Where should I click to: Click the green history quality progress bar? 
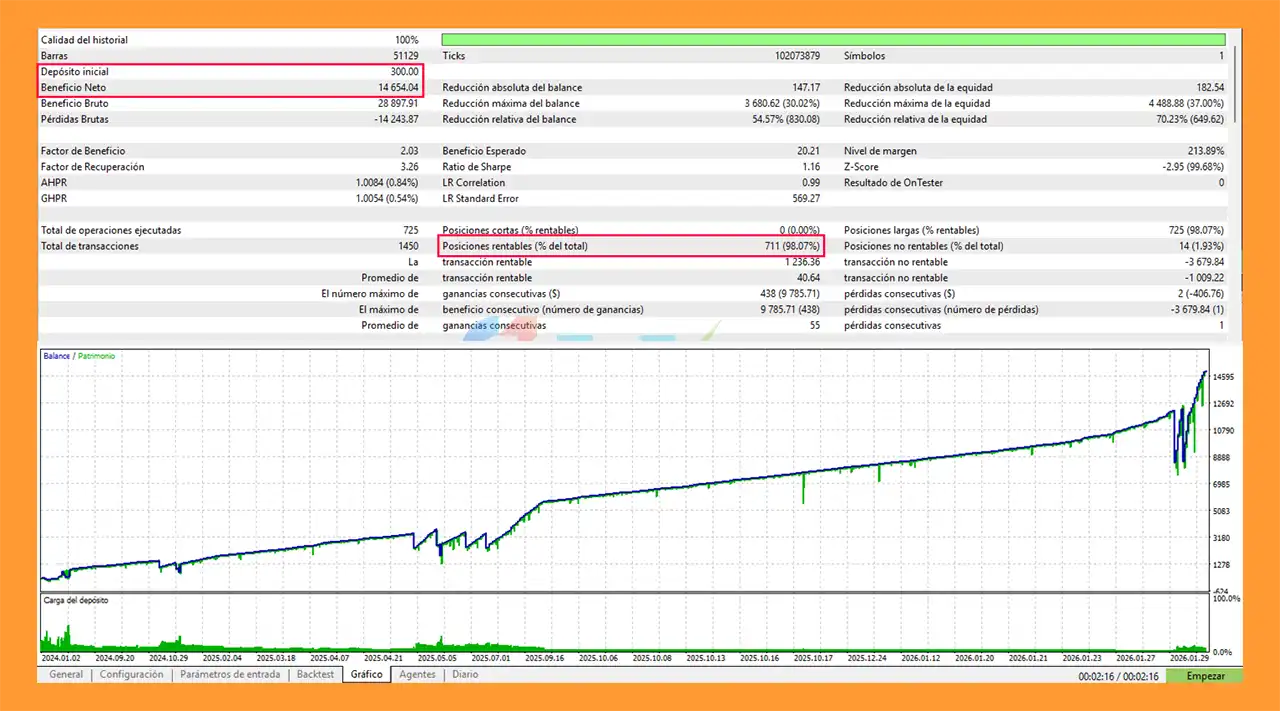pyautogui.click(x=836, y=40)
